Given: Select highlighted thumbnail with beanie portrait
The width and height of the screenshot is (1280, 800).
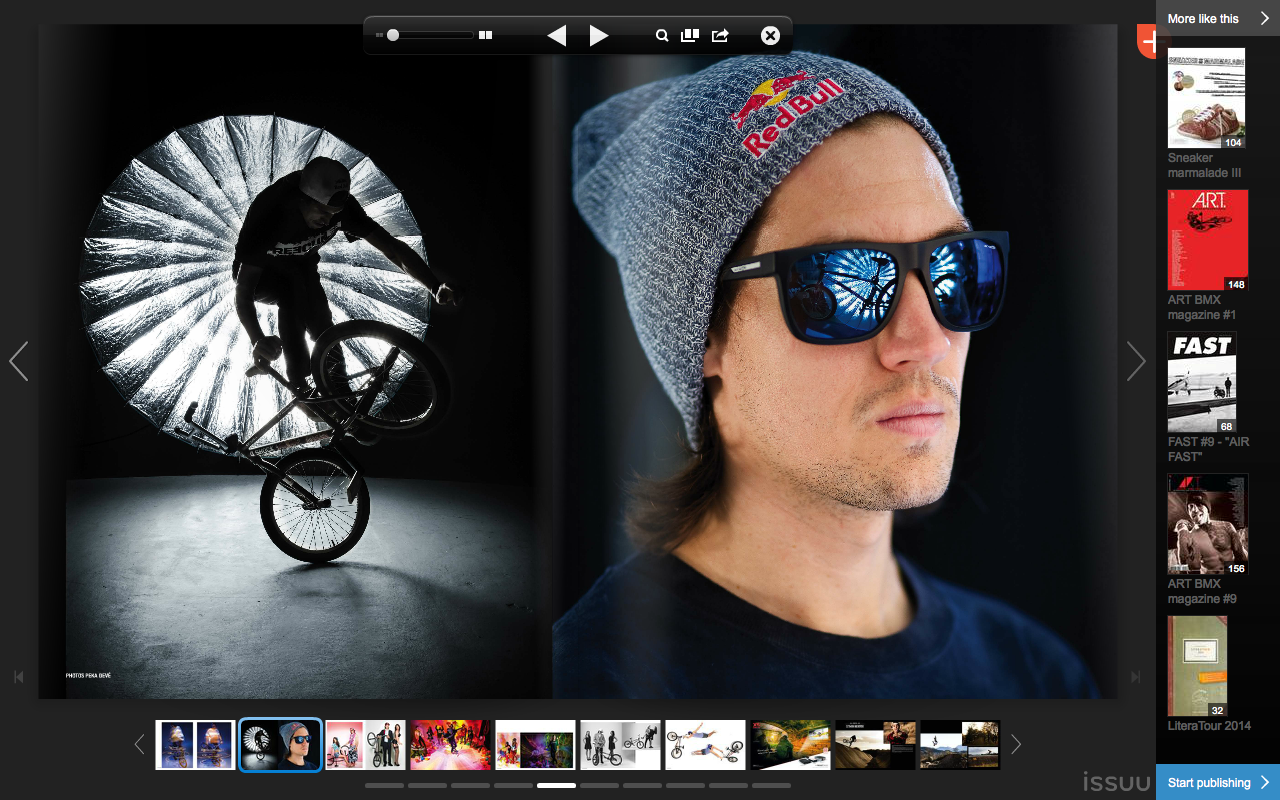Looking at the screenshot, I should tap(280, 745).
